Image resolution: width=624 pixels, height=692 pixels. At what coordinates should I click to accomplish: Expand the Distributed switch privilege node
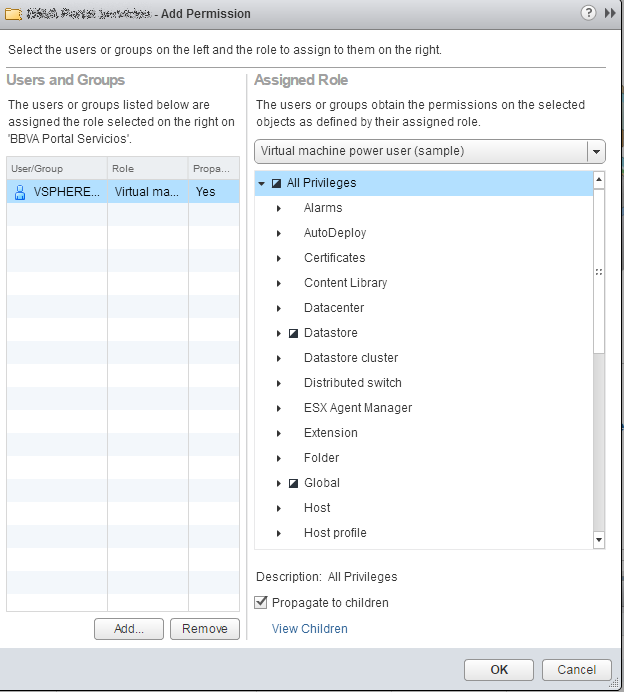pos(279,383)
